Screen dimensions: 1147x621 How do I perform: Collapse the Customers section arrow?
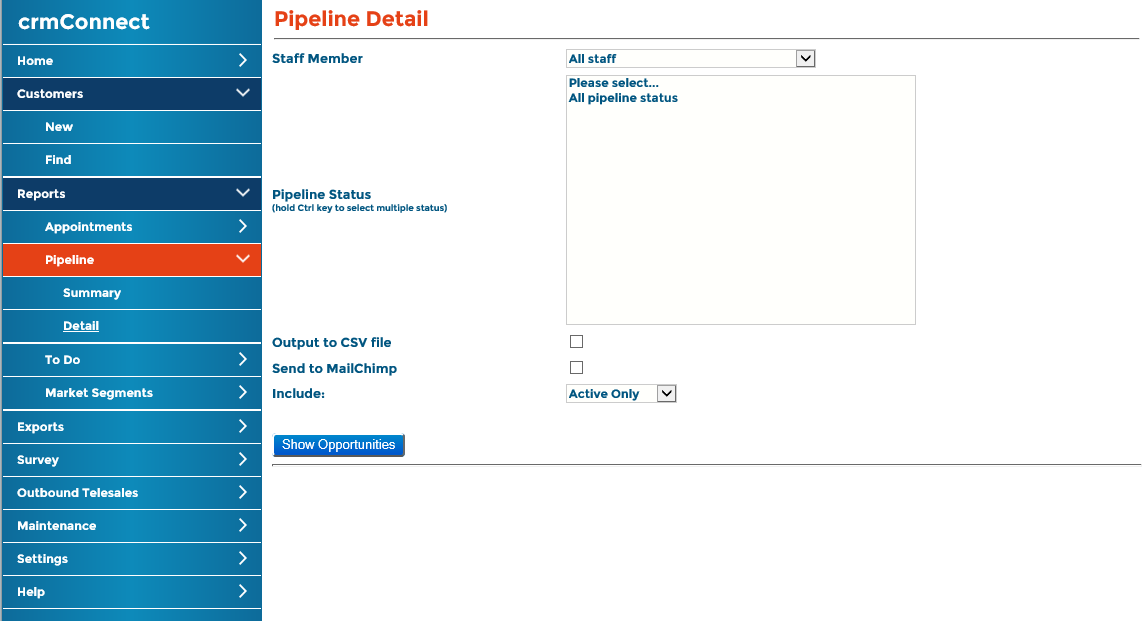(x=242, y=94)
